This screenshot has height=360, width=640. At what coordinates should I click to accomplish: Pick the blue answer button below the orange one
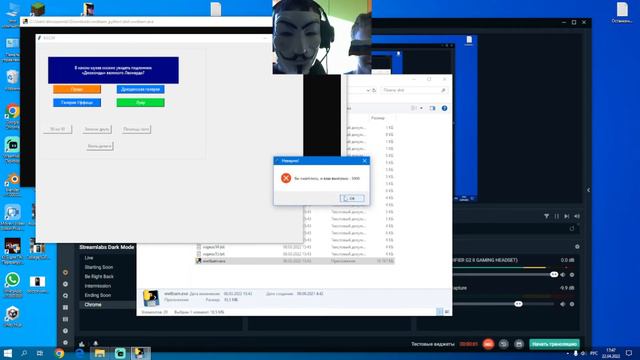77,102
